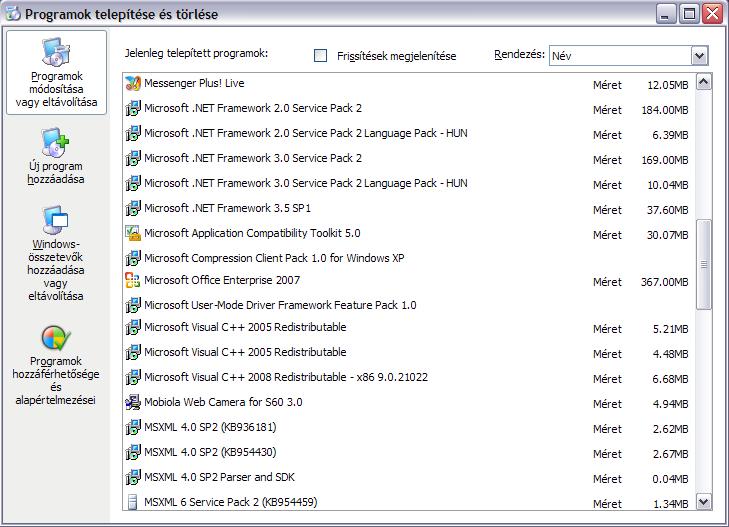
Task: Select Visual C++ 2008 Redistributable x86 9.0.21022
Action: [x=409, y=378]
